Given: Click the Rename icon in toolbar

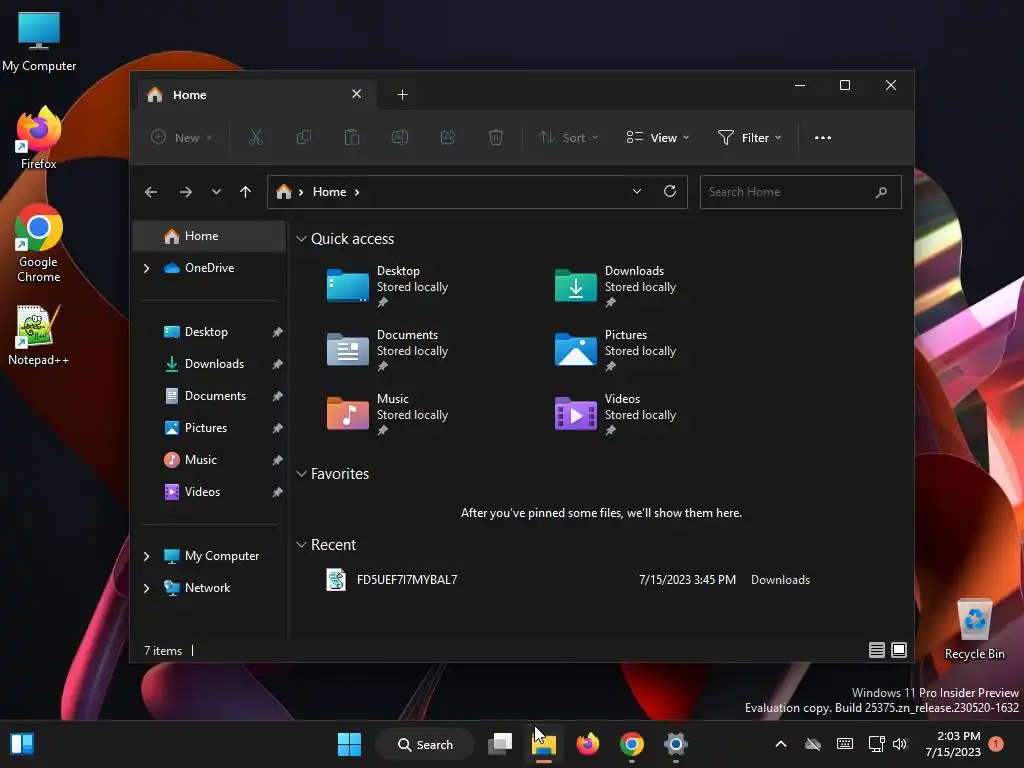Looking at the screenshot, I should [400, 137].
